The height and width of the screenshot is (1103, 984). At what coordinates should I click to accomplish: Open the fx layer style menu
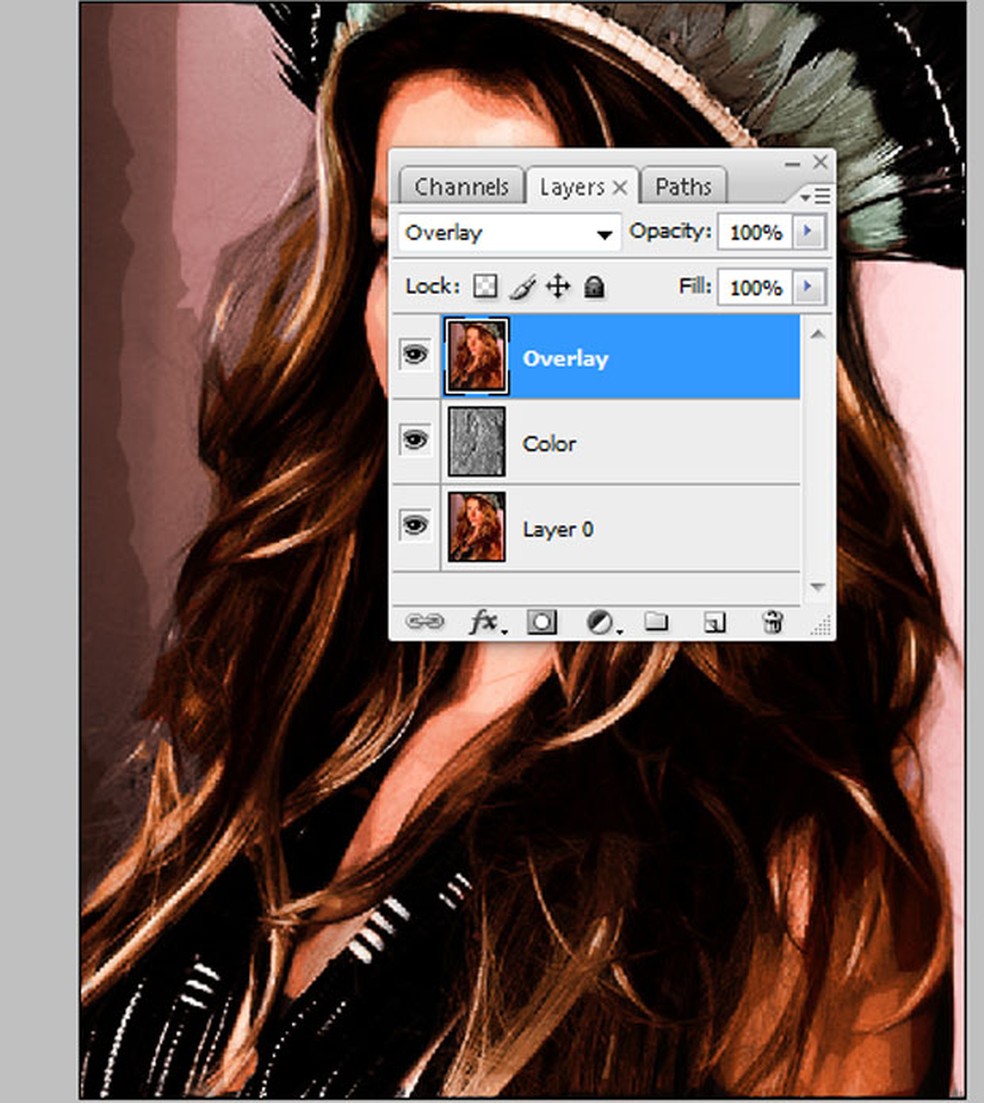click(x=487, y=623)
